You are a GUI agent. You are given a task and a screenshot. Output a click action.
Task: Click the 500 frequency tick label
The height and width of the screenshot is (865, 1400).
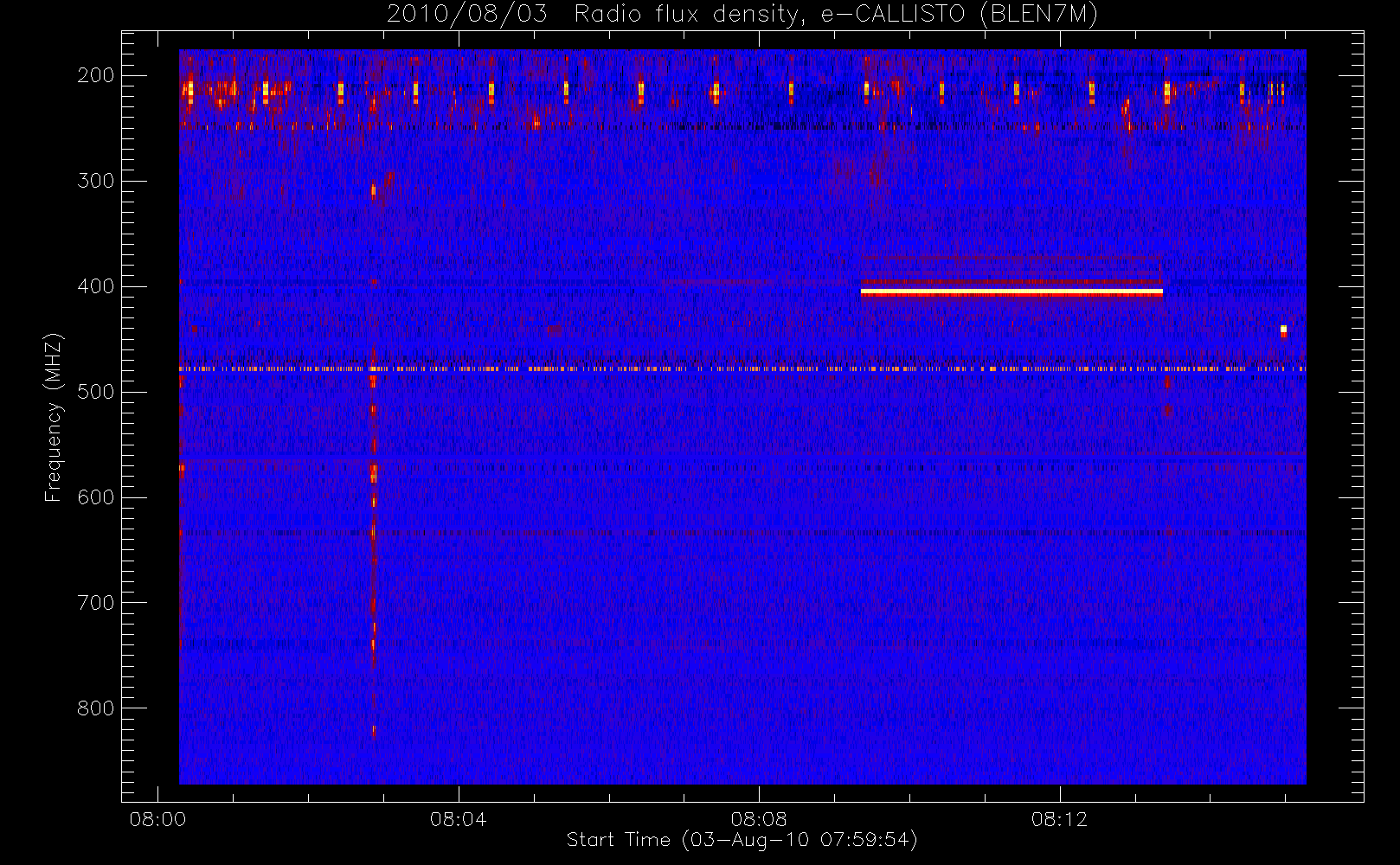point(96,392)
